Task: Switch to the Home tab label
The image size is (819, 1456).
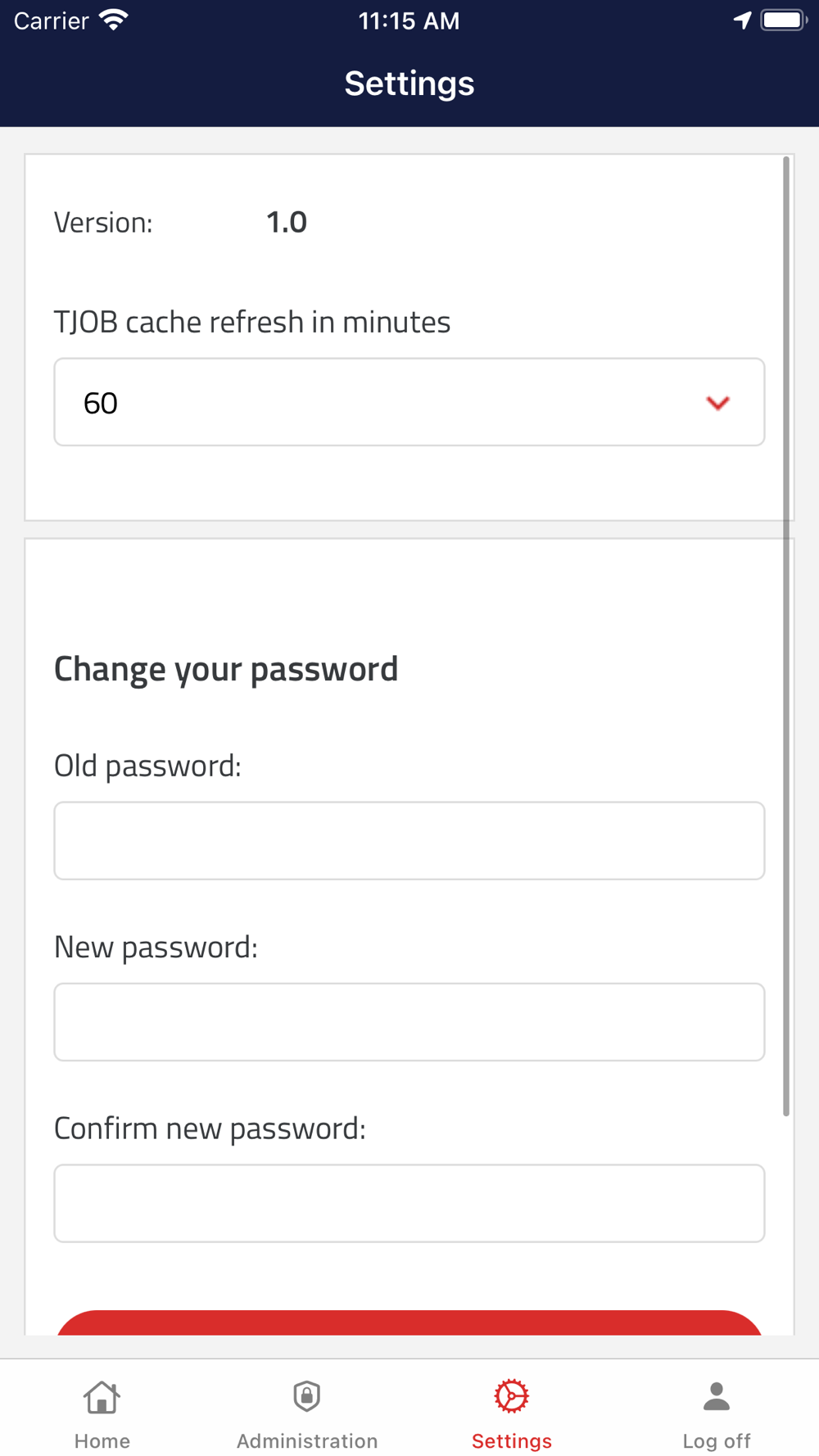Action: [x=102, y=1440]
